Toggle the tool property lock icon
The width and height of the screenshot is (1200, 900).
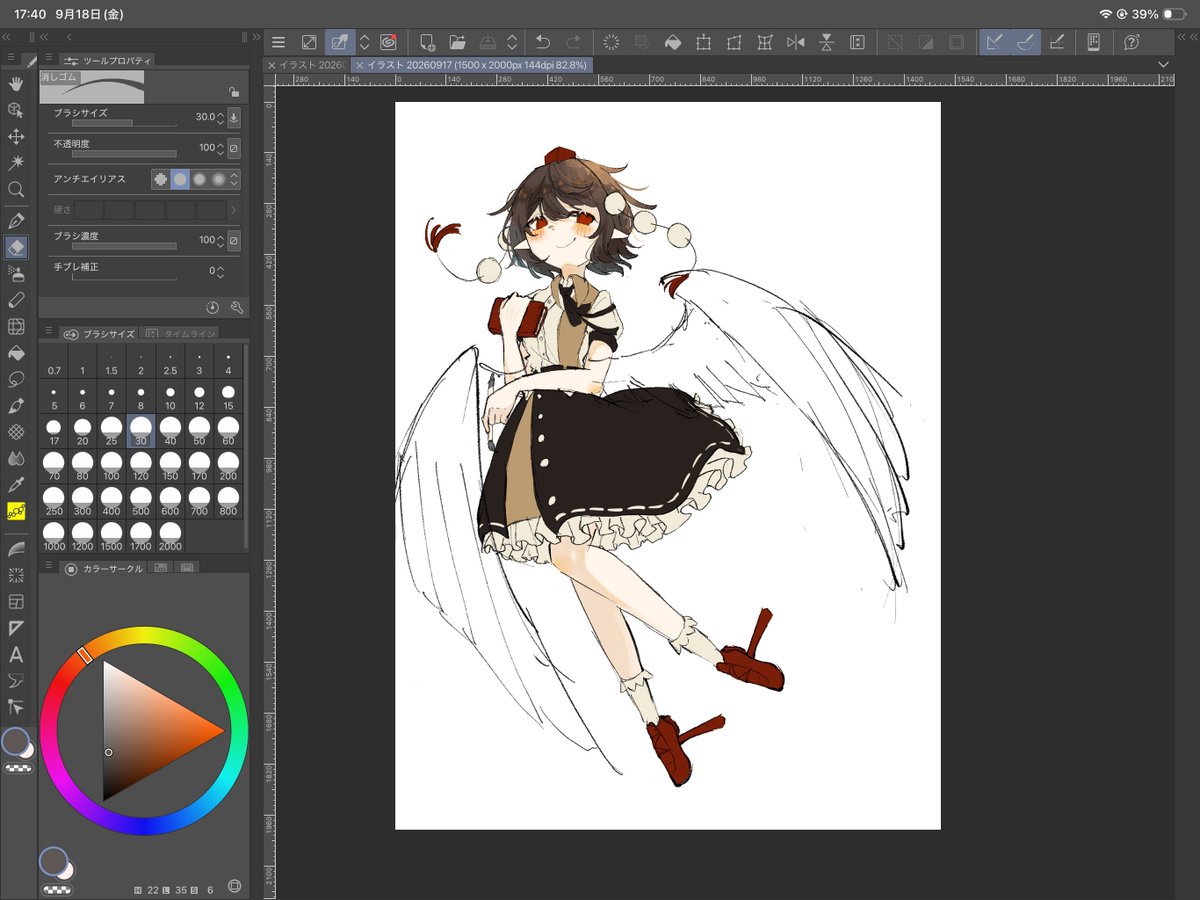(233, 92)
